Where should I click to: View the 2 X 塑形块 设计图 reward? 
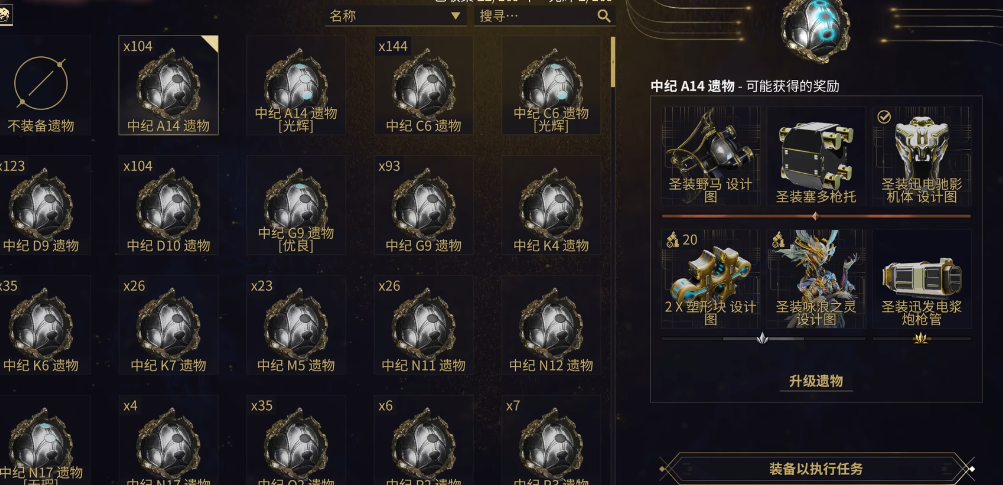tap(711, 279)
